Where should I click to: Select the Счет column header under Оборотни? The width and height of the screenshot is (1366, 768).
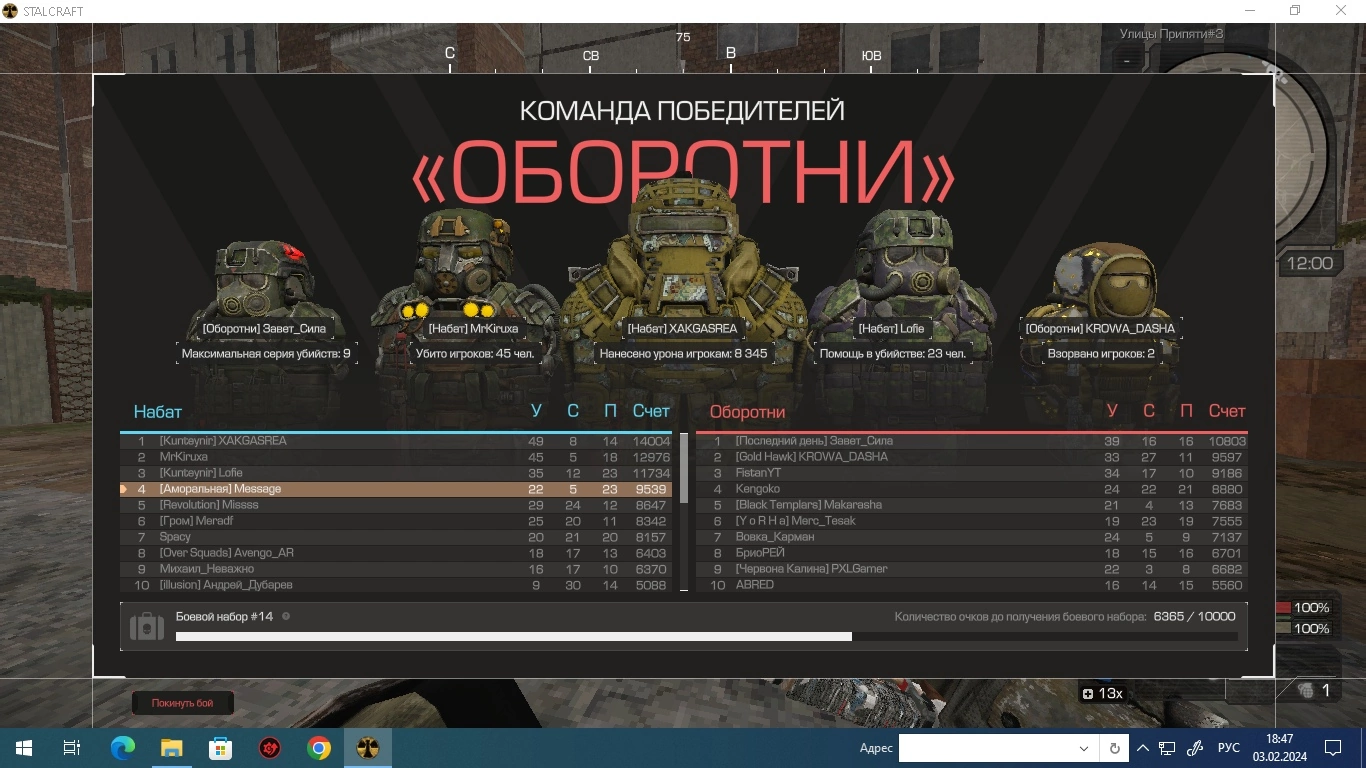tap(1227, 411)
